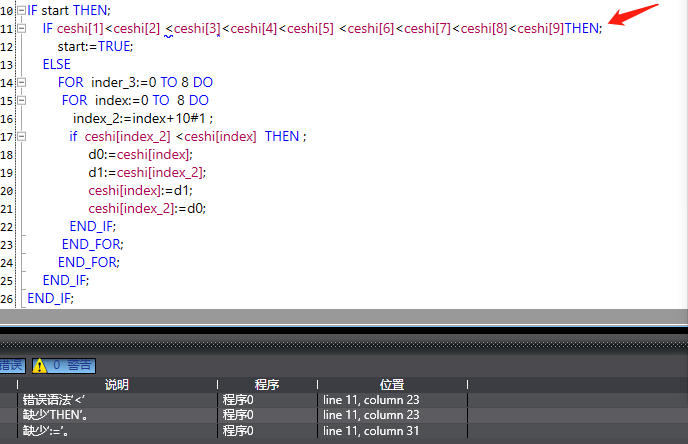The image size is (688, 444).
Task: Toggle the errors (错误) filter button
Action: (11, 366)
